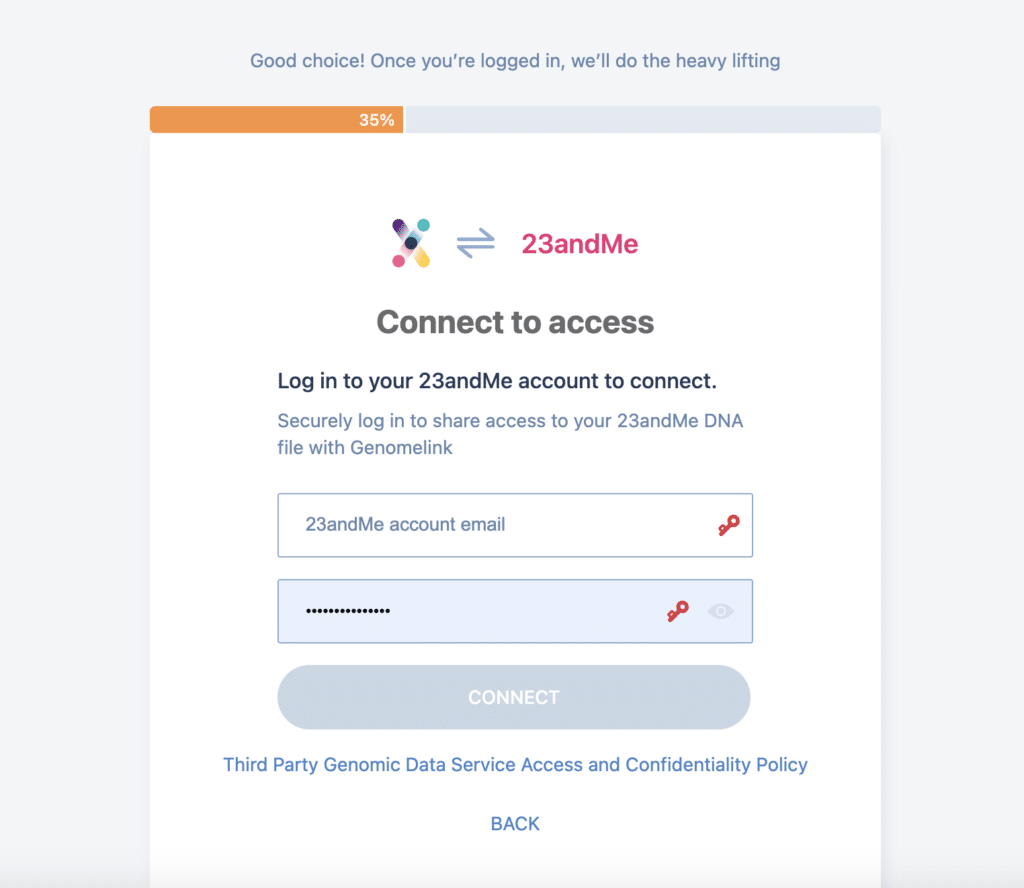Click 'Good choice!' header message
The image size is (1024, 888).
(515, 61)
